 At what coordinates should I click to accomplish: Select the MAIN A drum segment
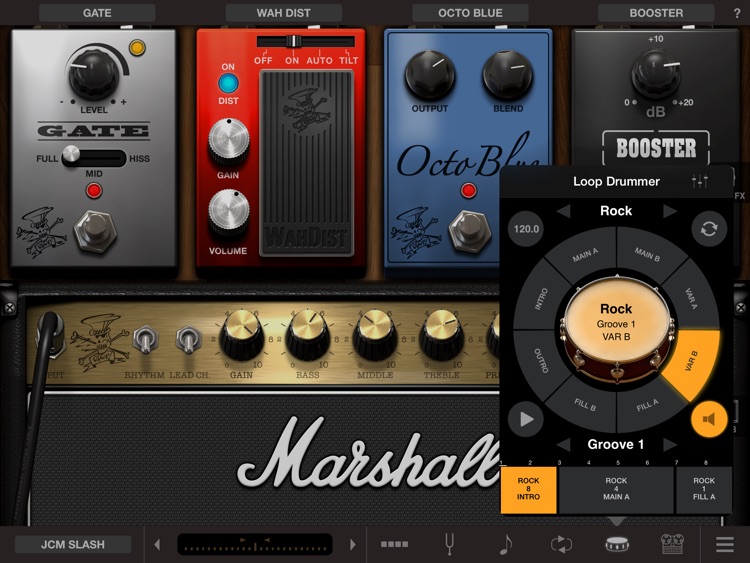(x=585, y=255)
